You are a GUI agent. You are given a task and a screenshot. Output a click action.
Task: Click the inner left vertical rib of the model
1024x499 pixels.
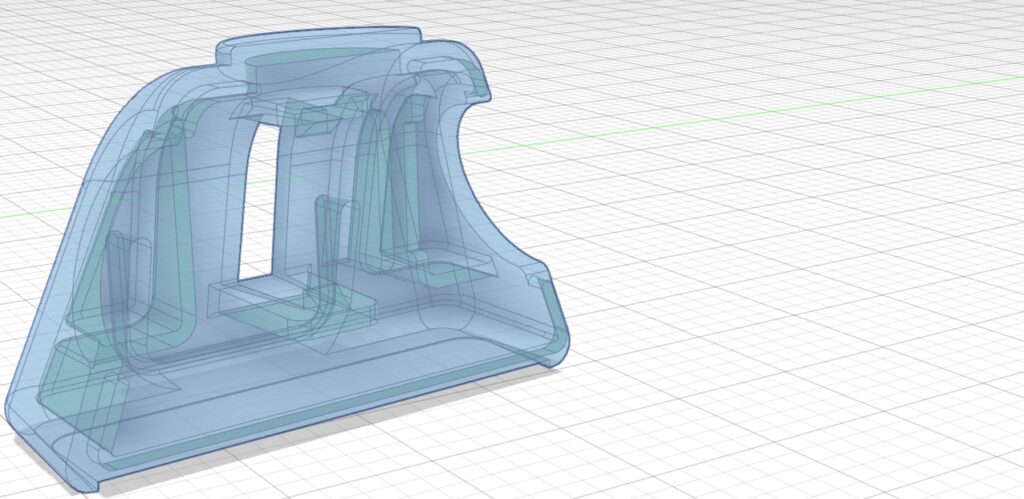point(165,230)
